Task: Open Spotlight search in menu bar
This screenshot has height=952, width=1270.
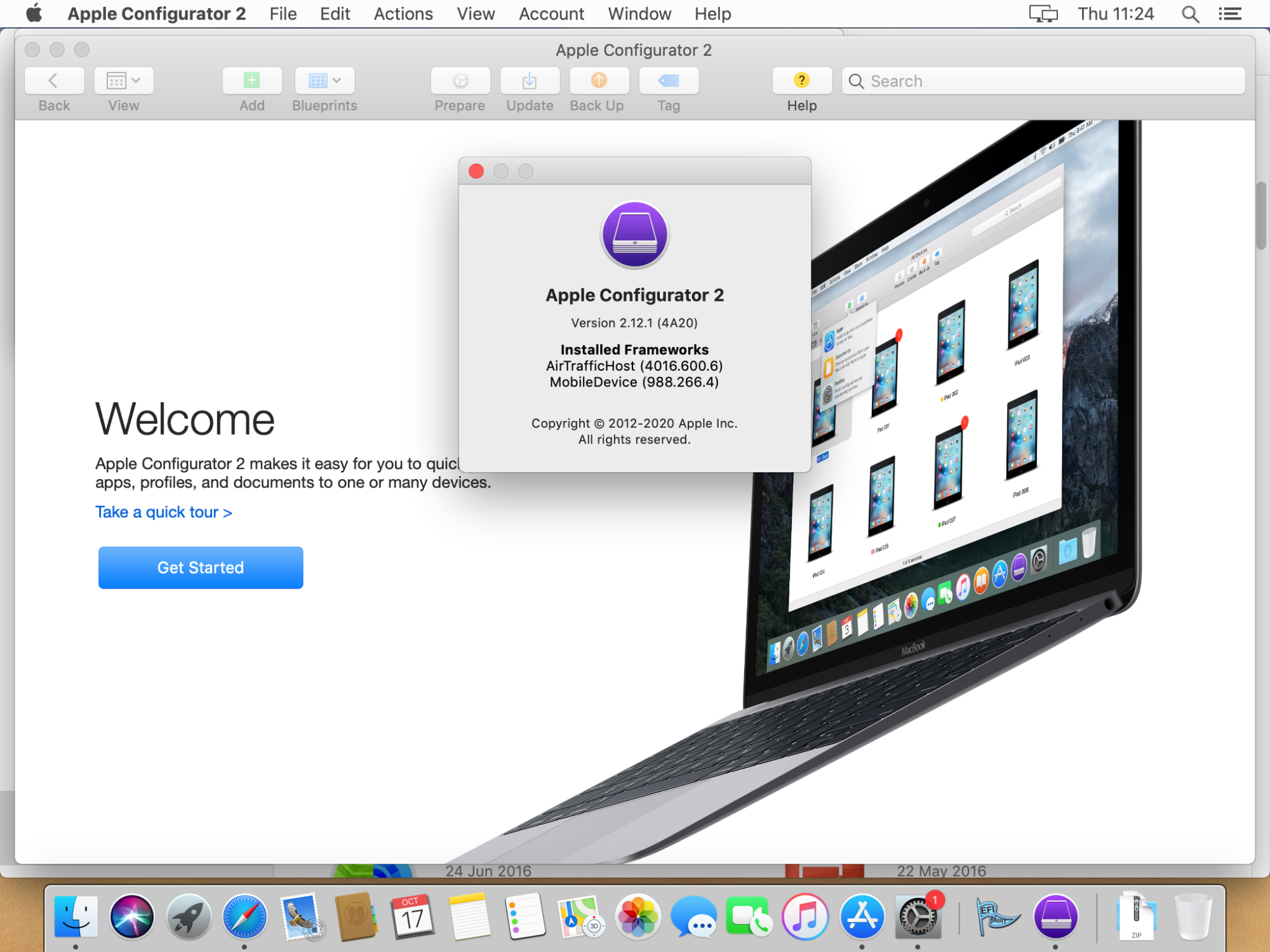Action: [x=1190, y=13]
